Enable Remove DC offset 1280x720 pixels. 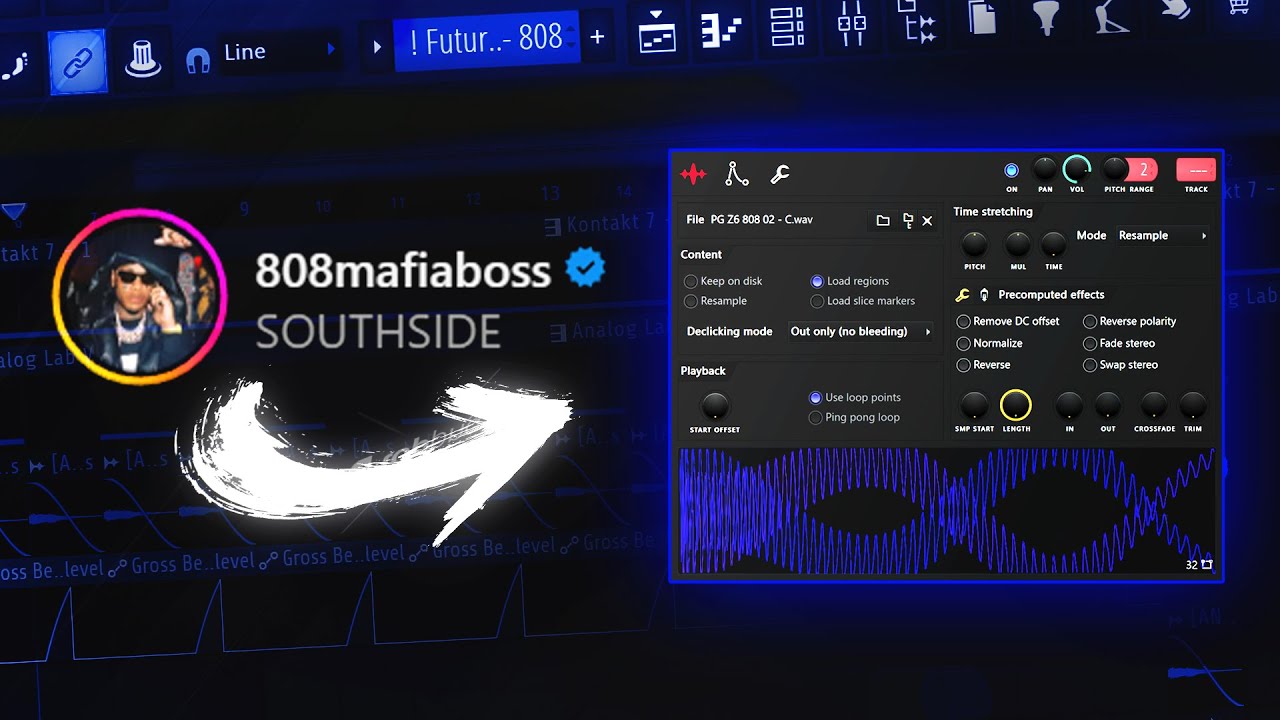click(x=1008, y=321)
